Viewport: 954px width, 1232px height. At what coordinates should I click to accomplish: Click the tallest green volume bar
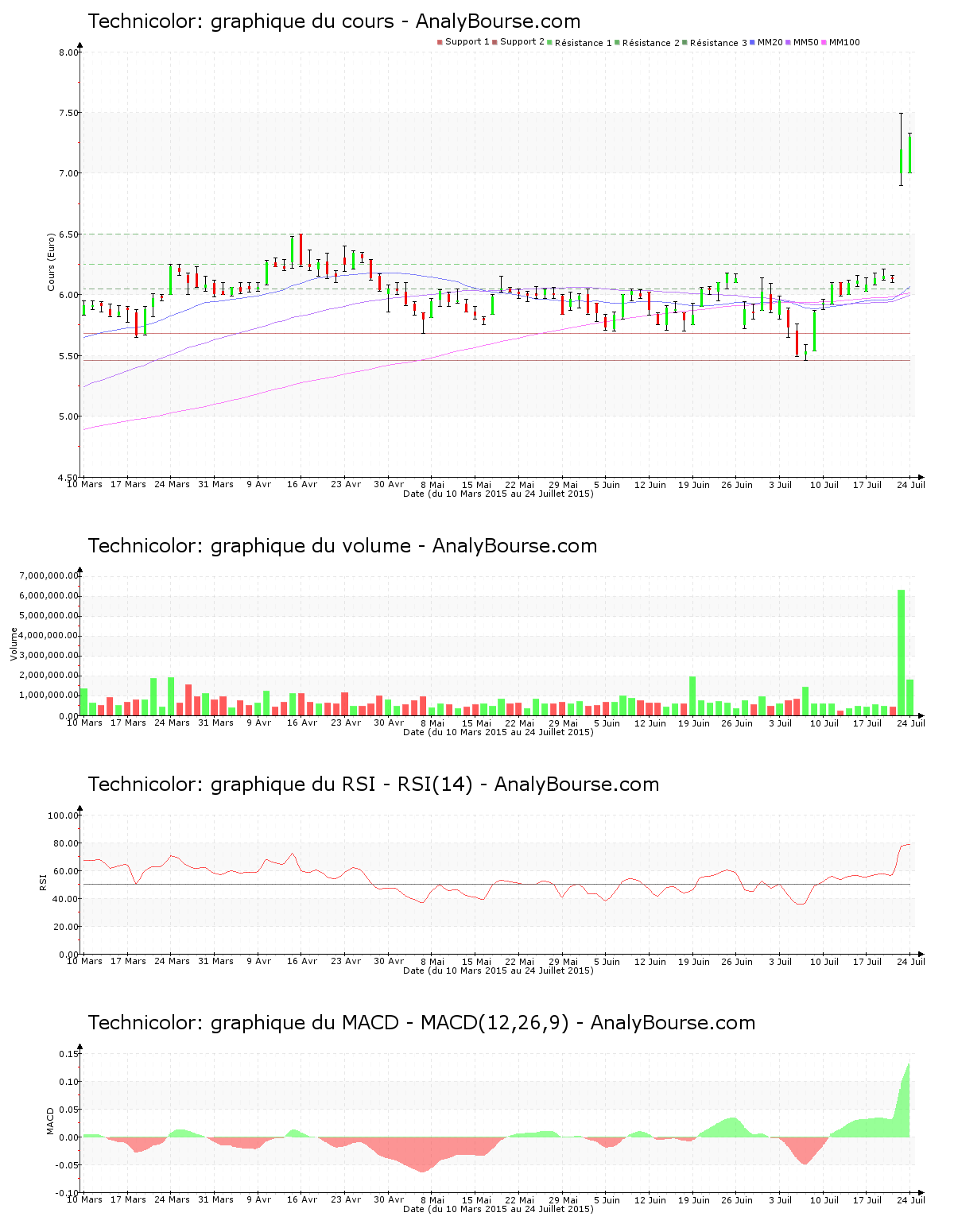coord(901,652)
